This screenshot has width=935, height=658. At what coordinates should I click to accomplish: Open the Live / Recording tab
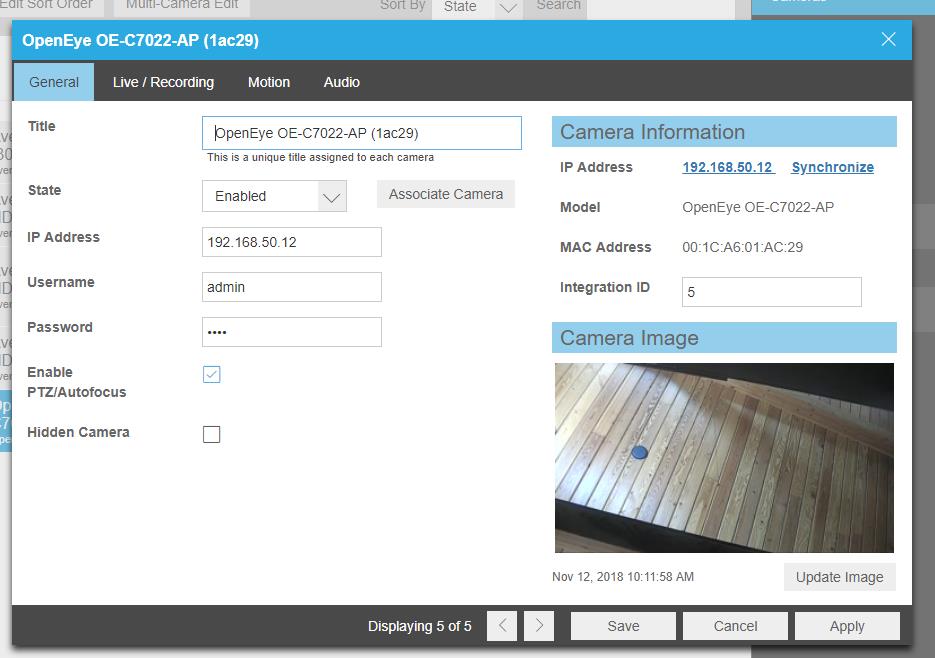coord(163,82)
